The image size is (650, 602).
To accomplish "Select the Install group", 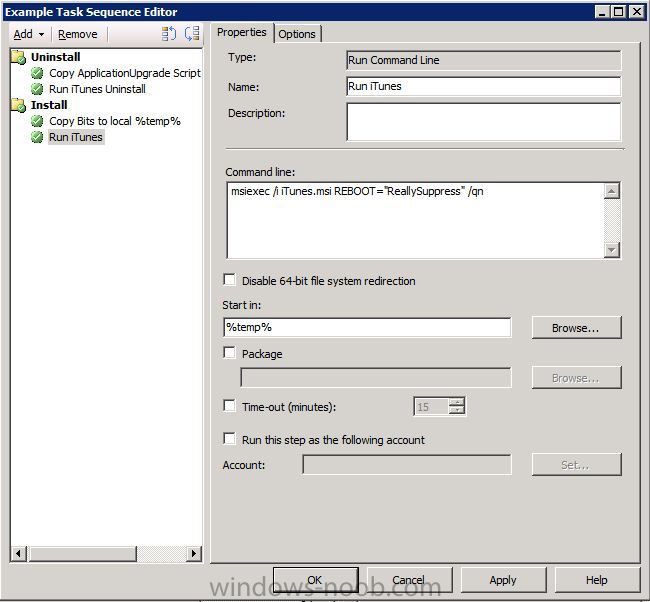I will pyautogui.click(x=49, y=105).
